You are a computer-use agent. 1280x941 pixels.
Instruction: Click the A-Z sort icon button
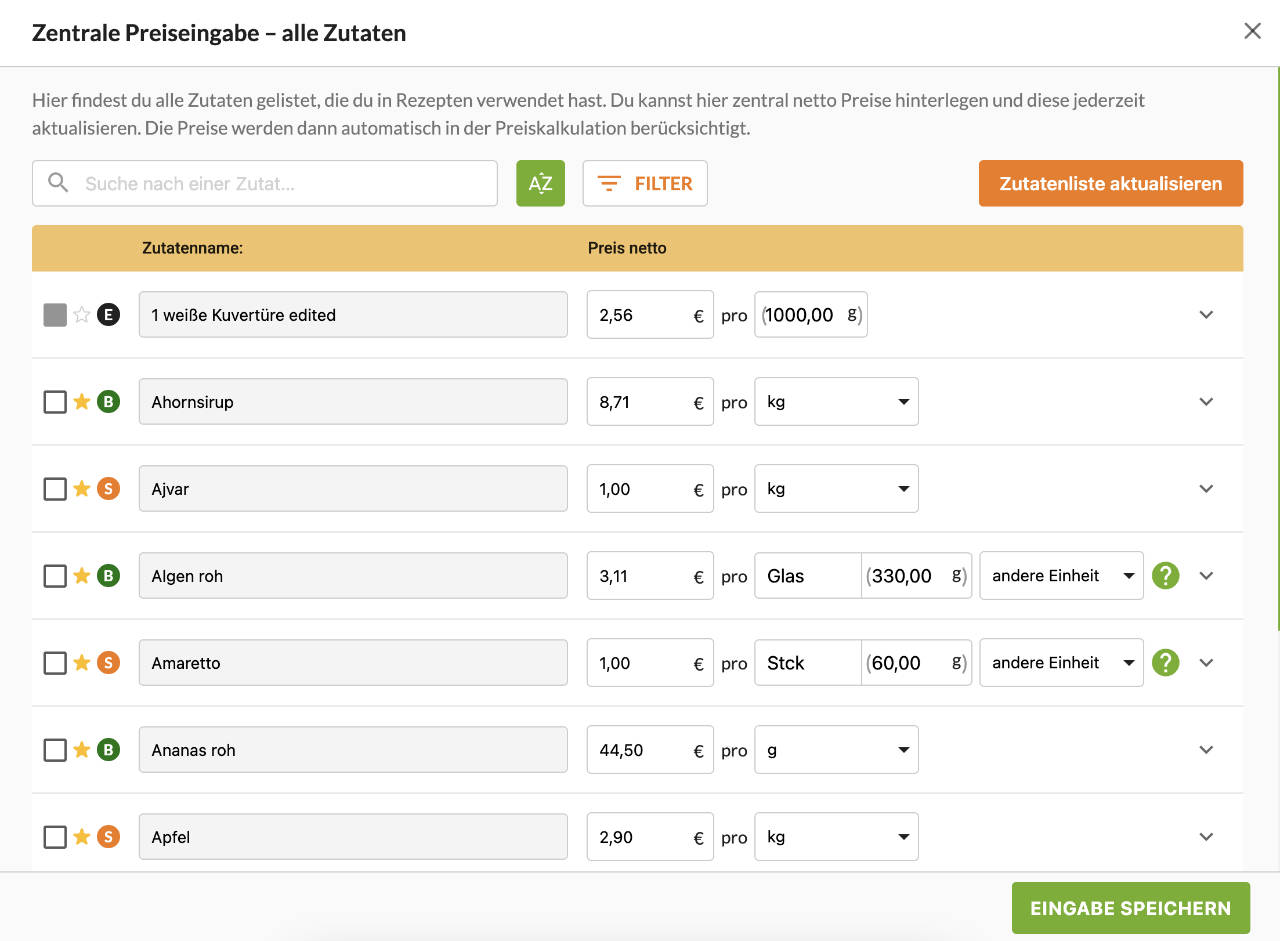tap(540, 184)
